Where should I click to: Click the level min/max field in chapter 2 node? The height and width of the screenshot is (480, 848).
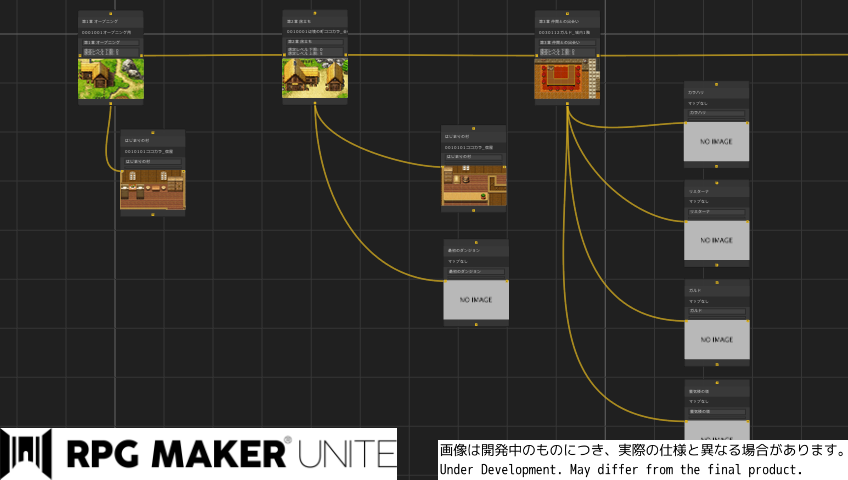click(315, 51)
